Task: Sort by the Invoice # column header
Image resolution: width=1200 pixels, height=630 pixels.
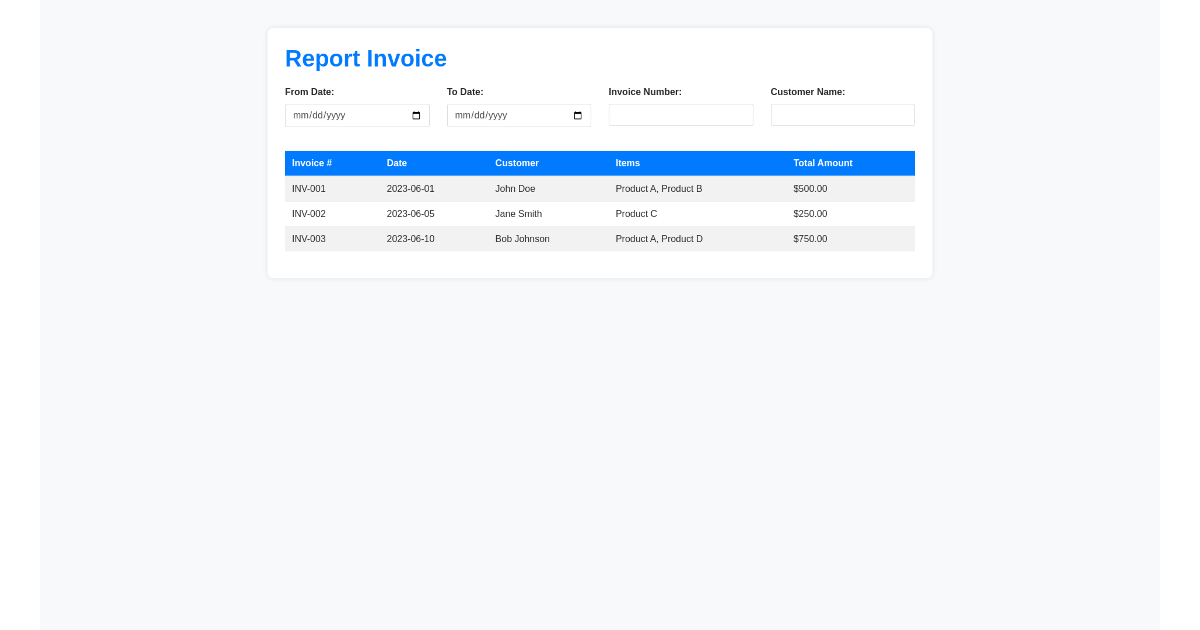Action: pyautogui.click(x=312, y=163)
